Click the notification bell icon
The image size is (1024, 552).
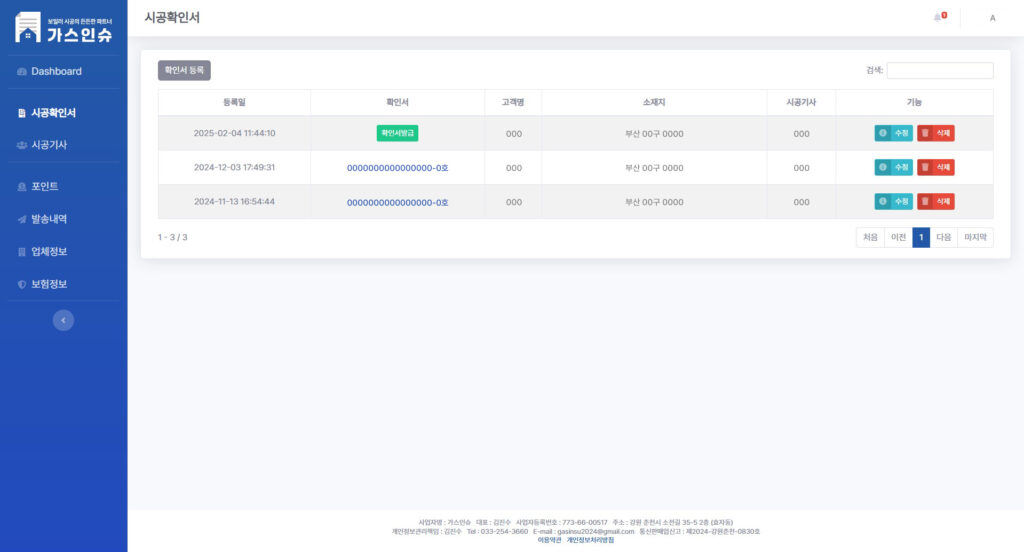(x=938, y=17)
